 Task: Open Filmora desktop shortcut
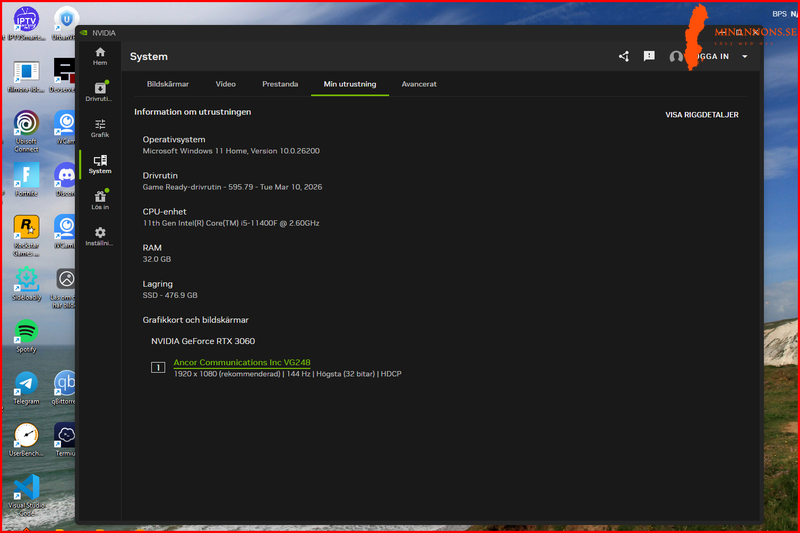(26, 77)
